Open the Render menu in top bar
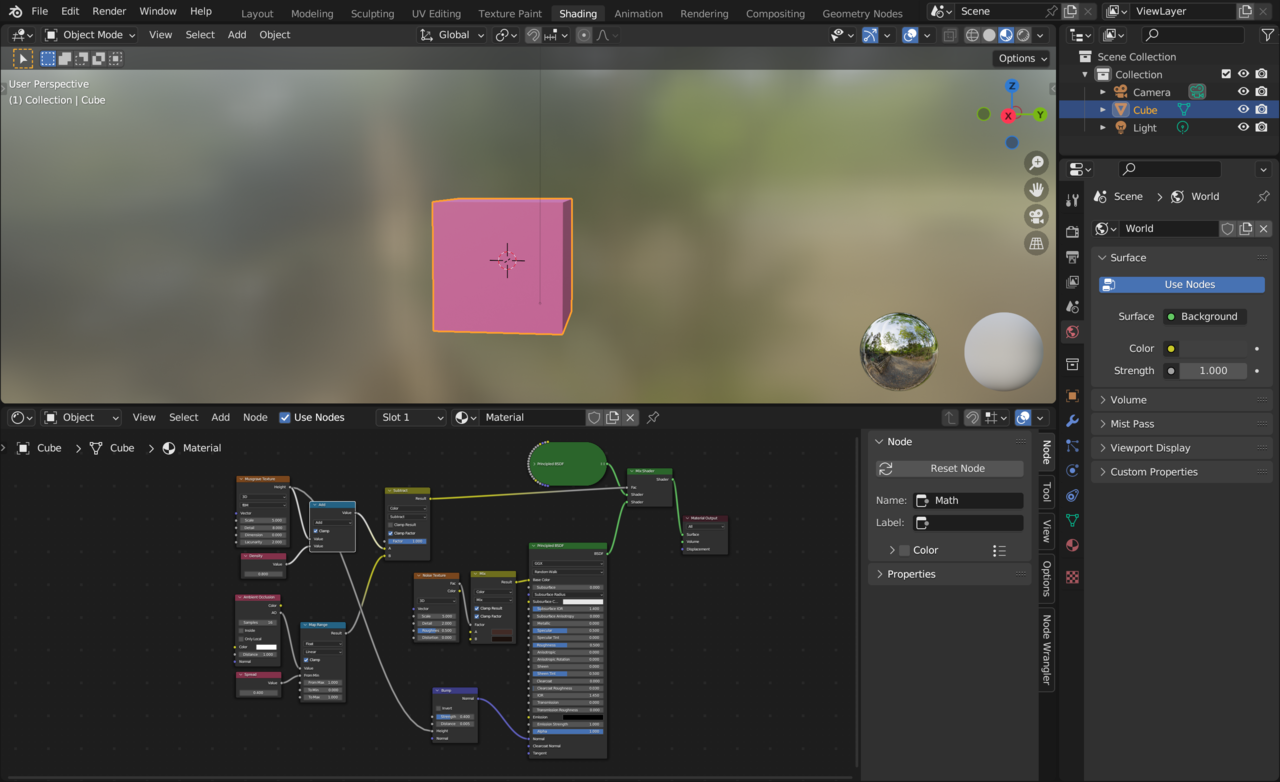The width and height of the screenshot is (1280, 782). [x=109, y=11]
